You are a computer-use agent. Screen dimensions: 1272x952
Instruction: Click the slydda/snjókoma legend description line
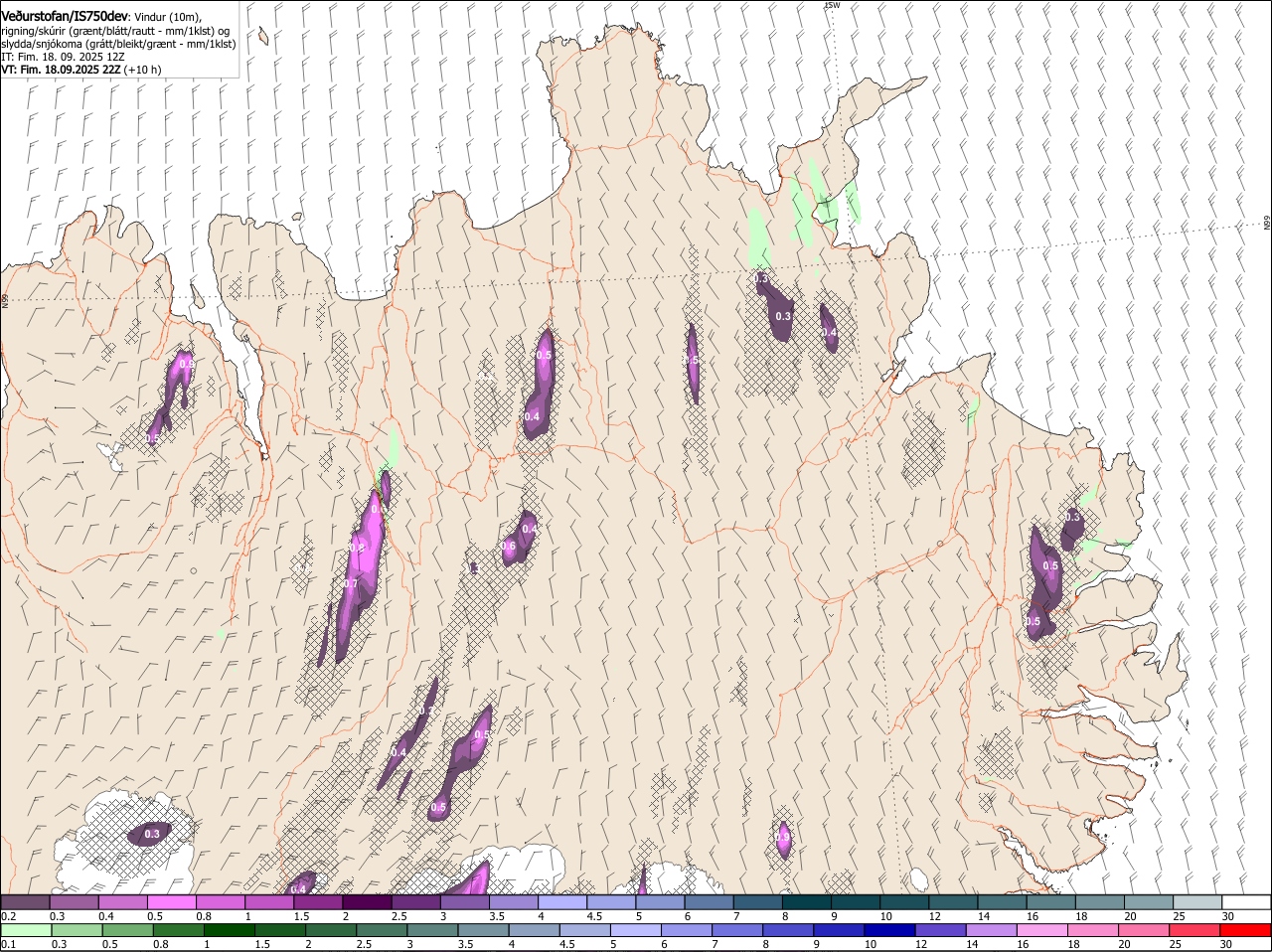118,44
